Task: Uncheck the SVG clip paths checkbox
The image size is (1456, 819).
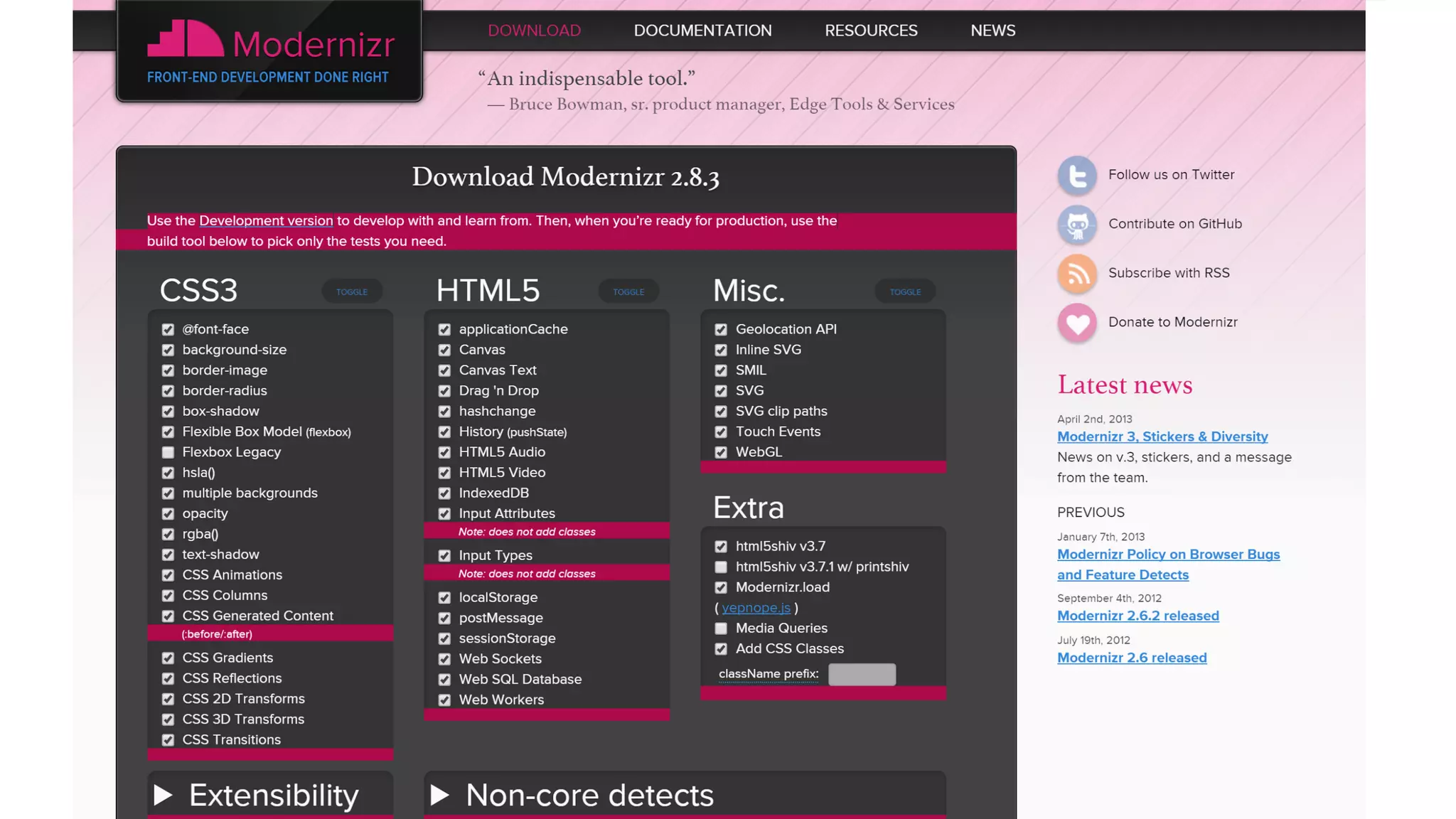Action: pyautogui.click(x=721, y=412)
